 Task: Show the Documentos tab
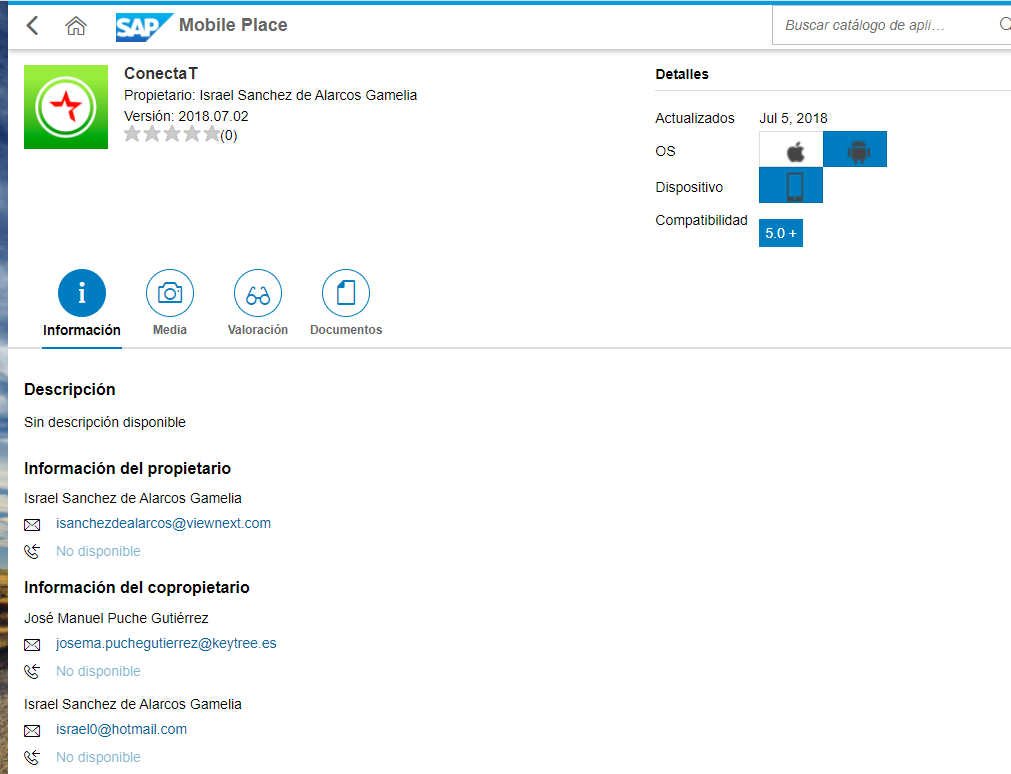click(x=346, y=294)
